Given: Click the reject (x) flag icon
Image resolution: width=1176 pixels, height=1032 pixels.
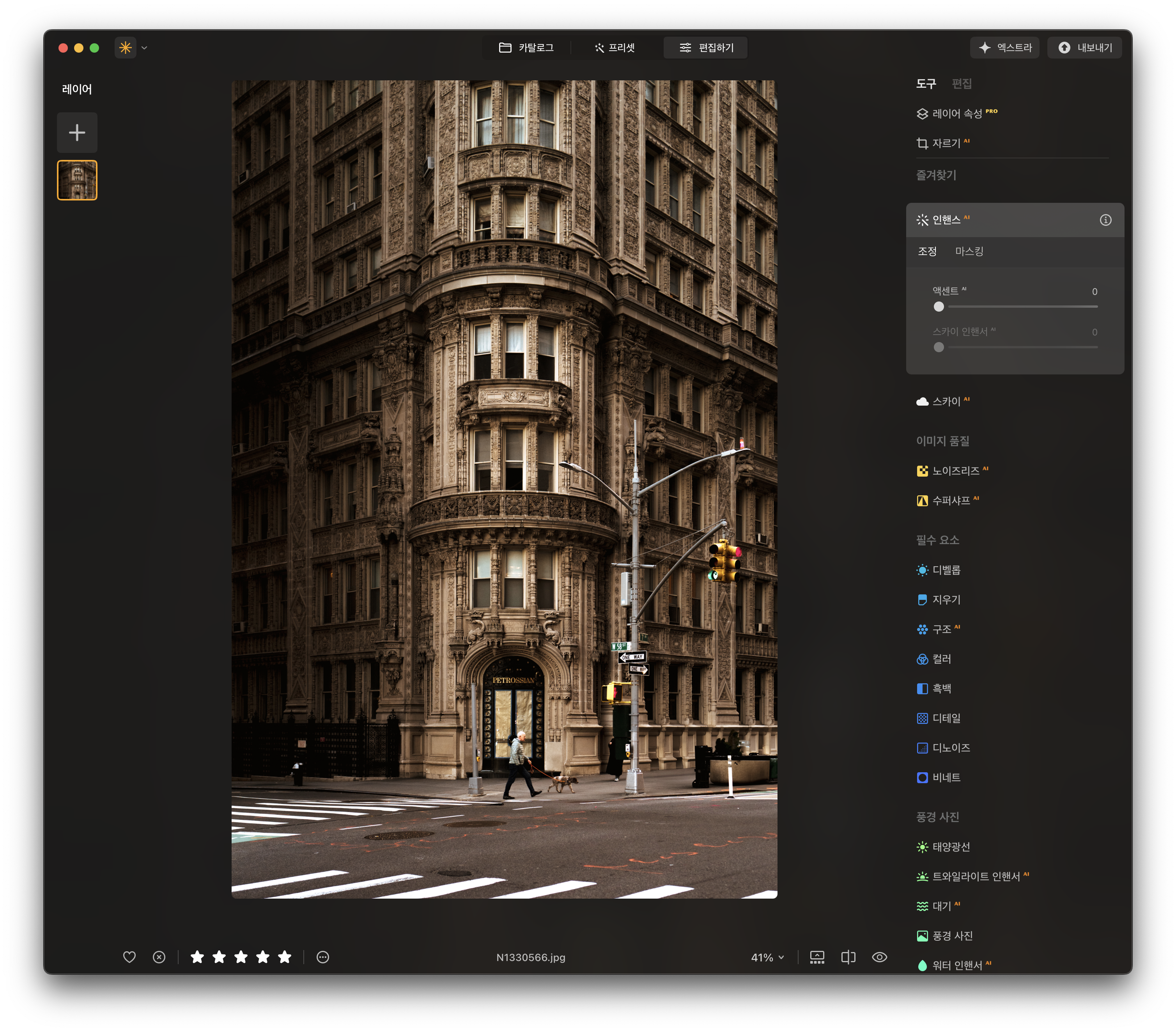Looking at the screenshot, I should pos(159,957).
